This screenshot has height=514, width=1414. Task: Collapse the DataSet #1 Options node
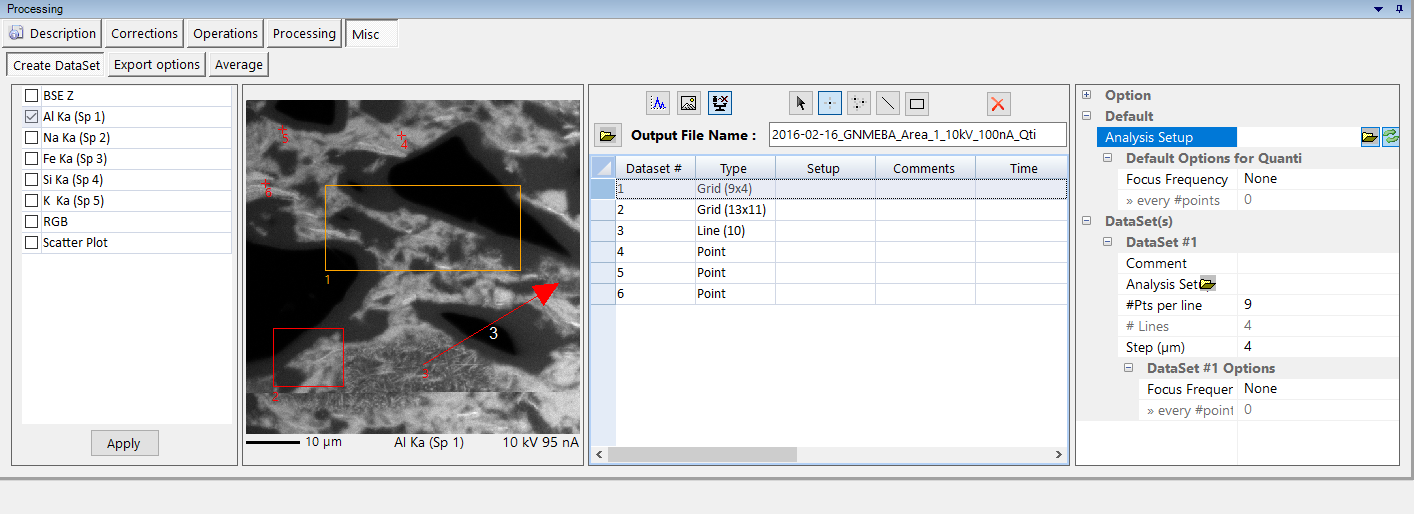(1128, 368)
